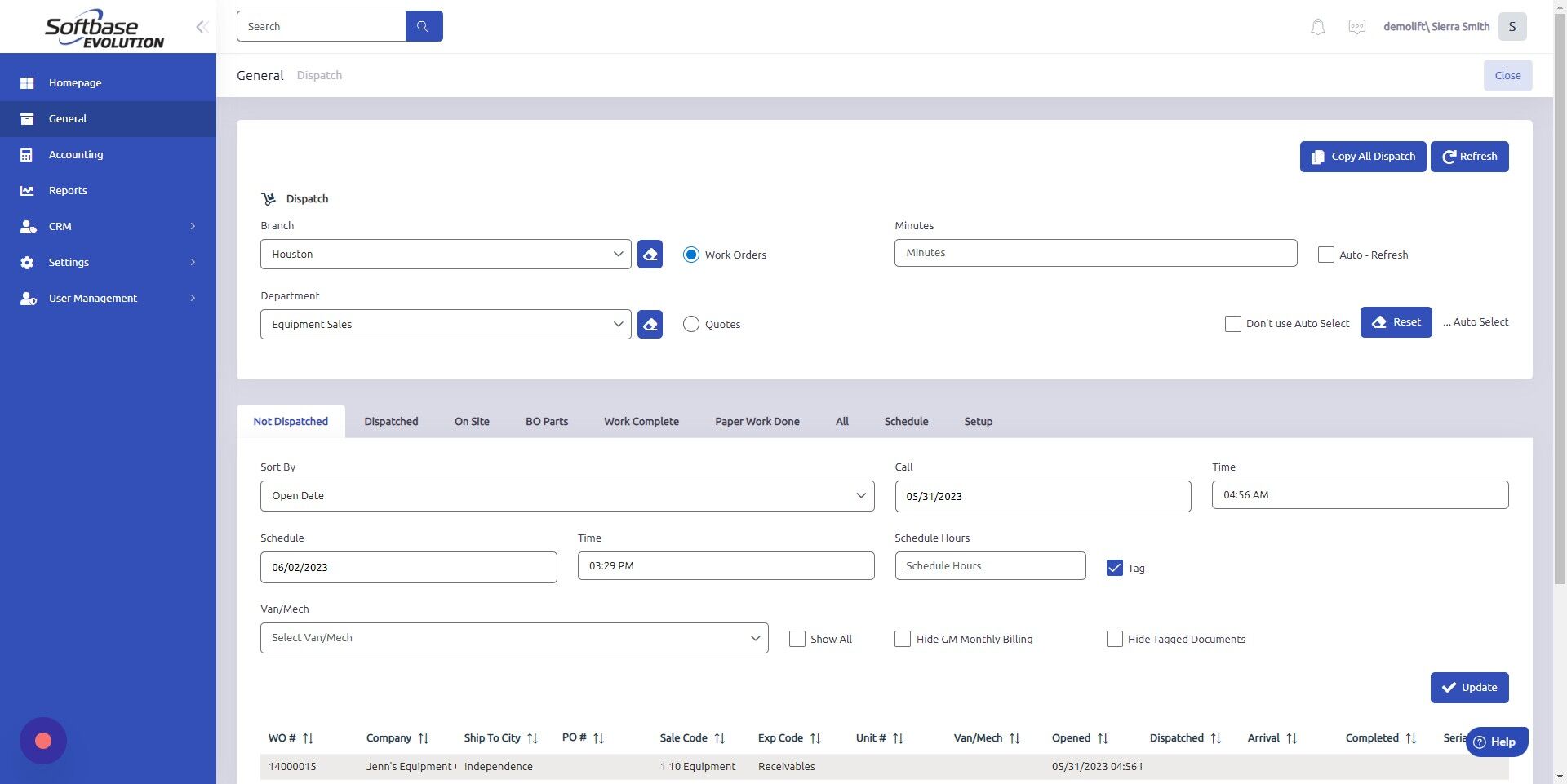Switch to the Work Complete tab
The image size is (1567, 784).
(x=641, y=421)
